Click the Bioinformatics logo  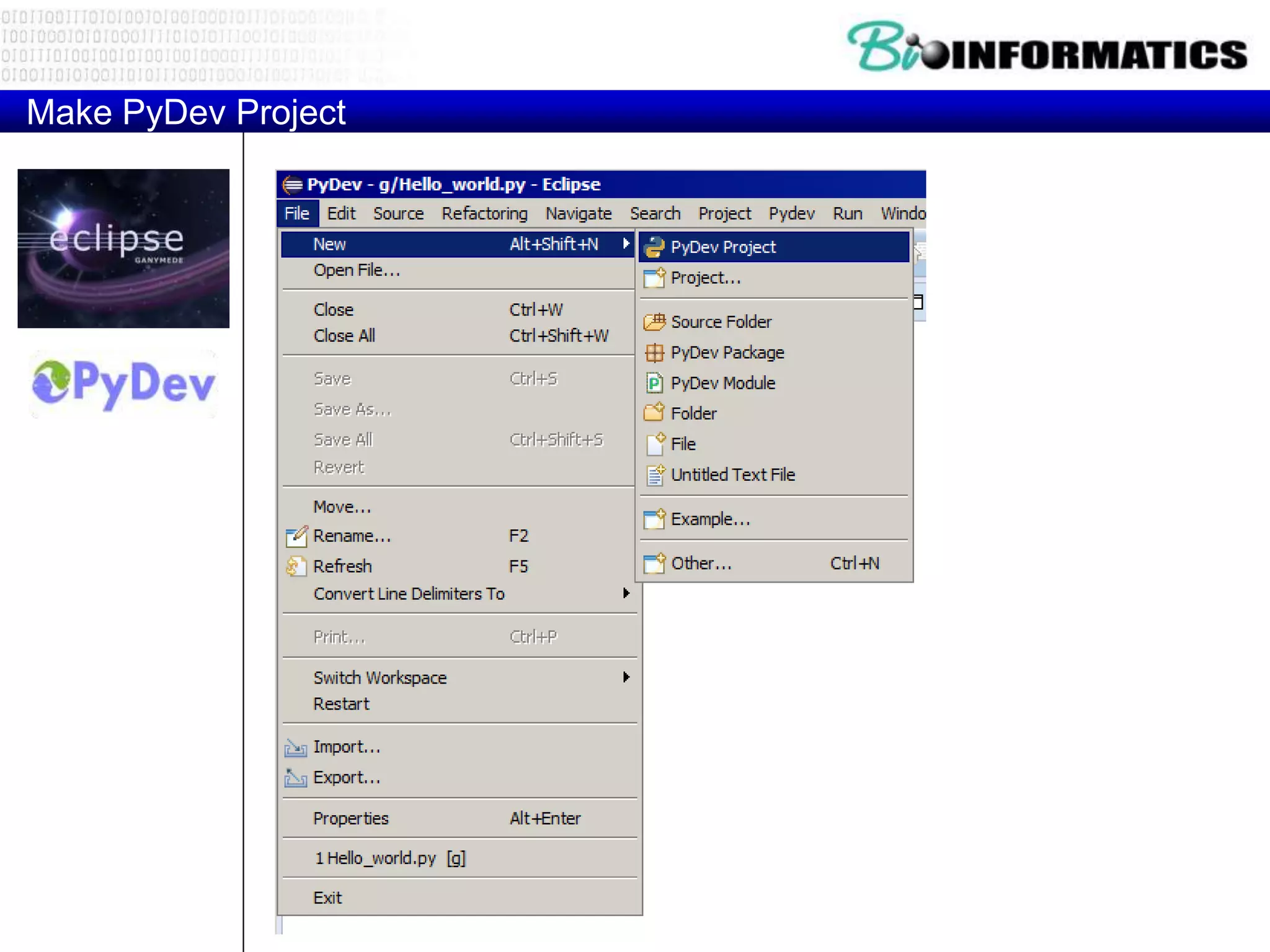click(1047, 47)
